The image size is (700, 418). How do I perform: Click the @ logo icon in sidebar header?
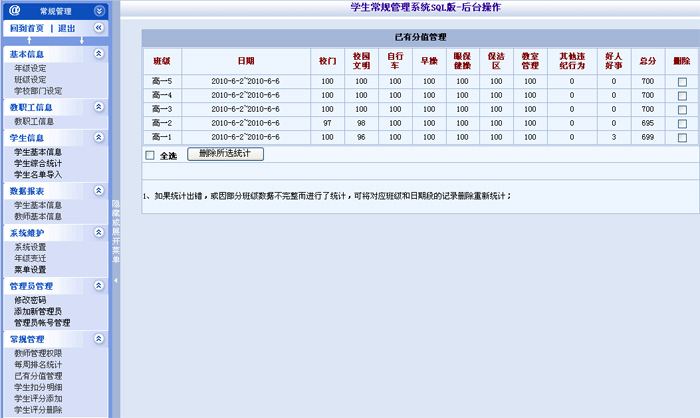13,10
